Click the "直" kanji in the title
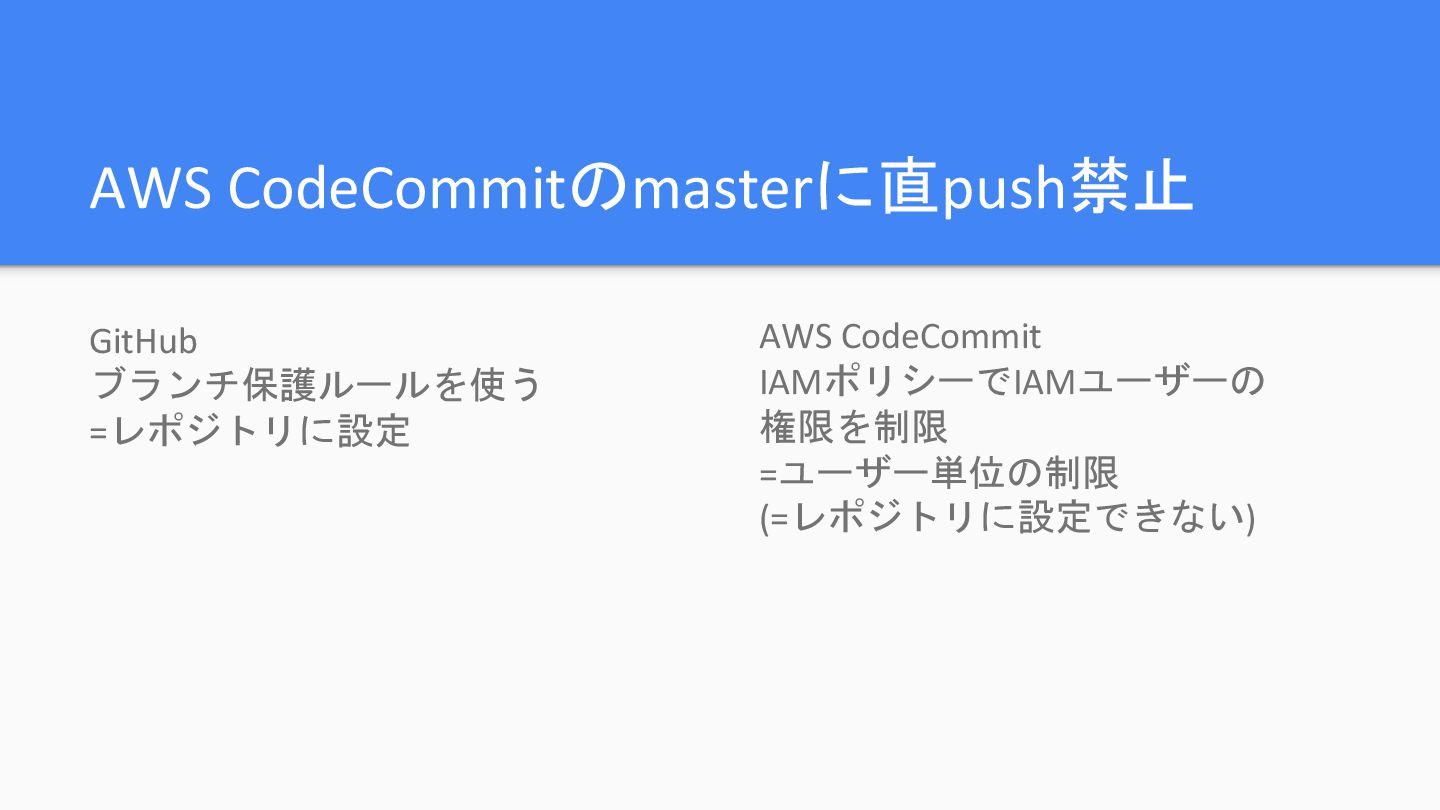The image size is (1440, 810). click(x=912, y=189)
